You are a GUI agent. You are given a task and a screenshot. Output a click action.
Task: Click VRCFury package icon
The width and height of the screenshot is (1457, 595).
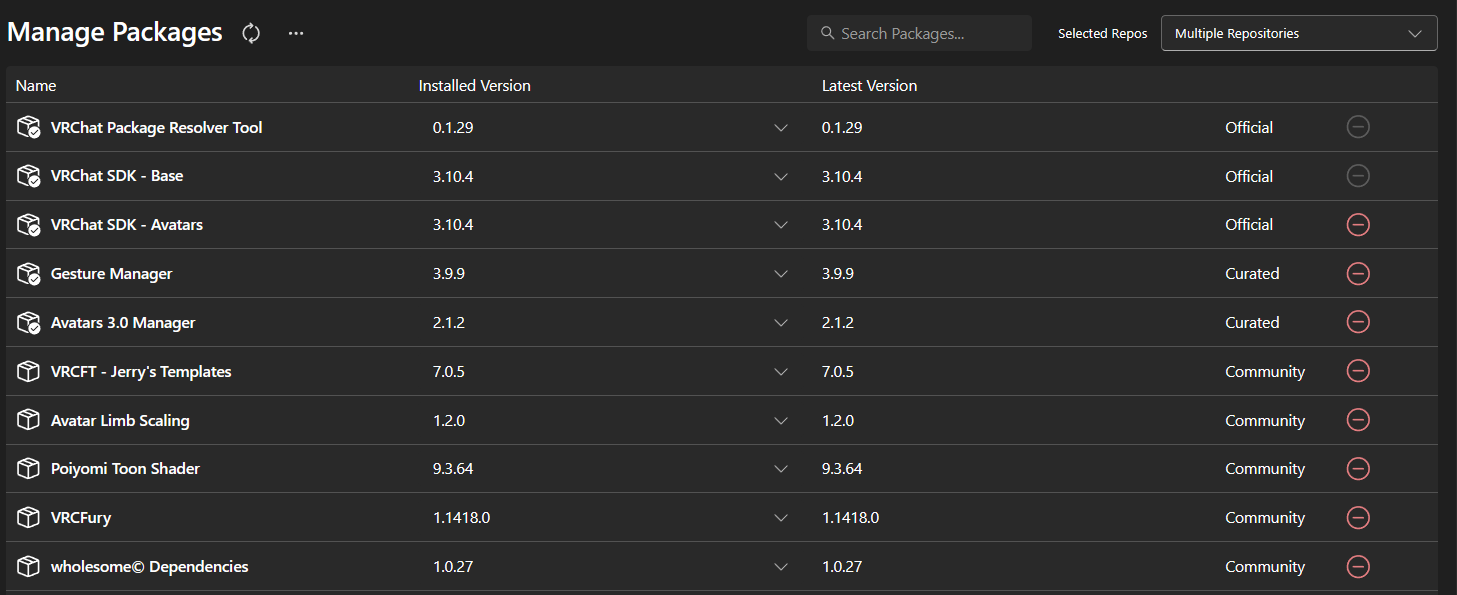coord(29,517)
